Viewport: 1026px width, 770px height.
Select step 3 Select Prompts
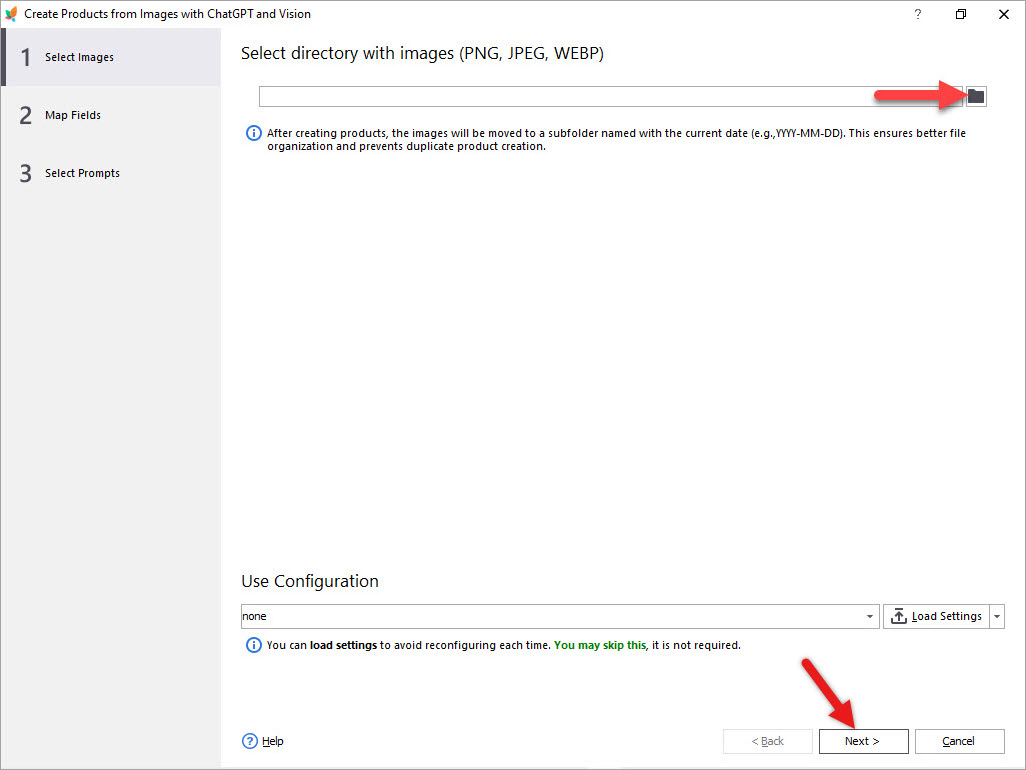tap(111, 173)
